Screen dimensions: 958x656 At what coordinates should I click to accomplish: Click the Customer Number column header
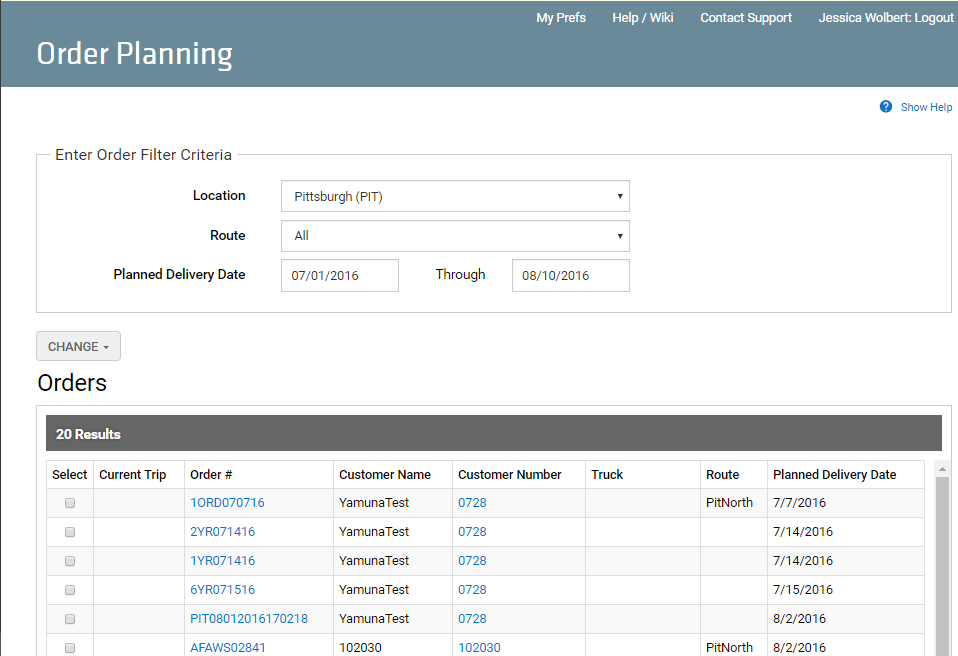point(519,475)
